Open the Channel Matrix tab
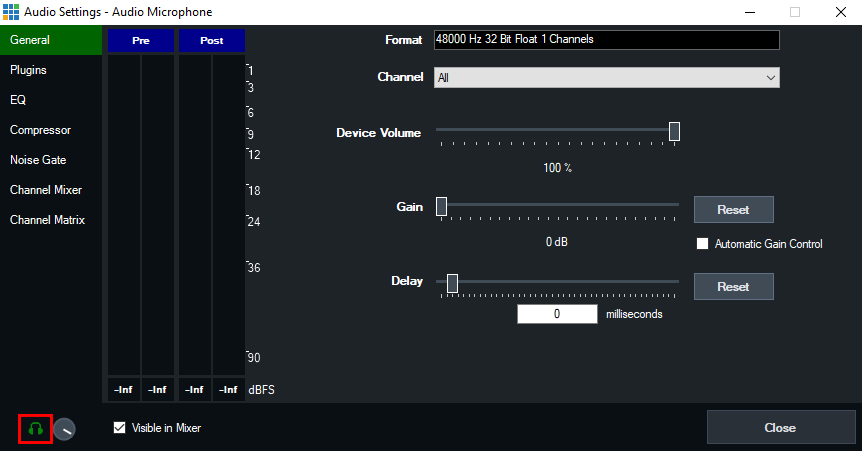The image size is (862, 451). [x=47, y=220]
